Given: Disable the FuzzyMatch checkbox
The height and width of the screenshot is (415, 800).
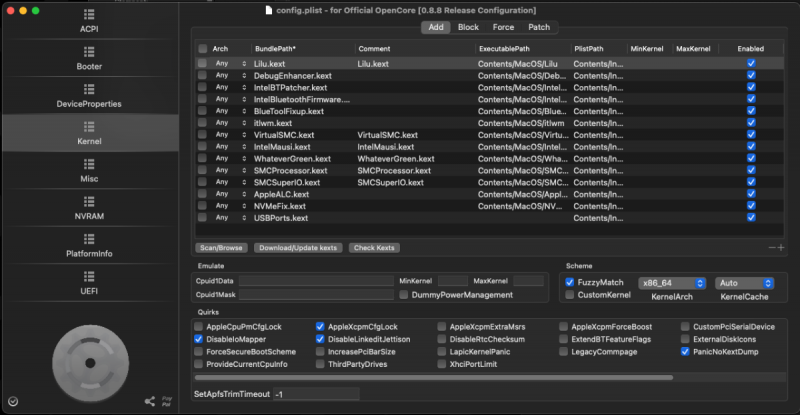Looking at the screenshot, I should pos(570,283).
